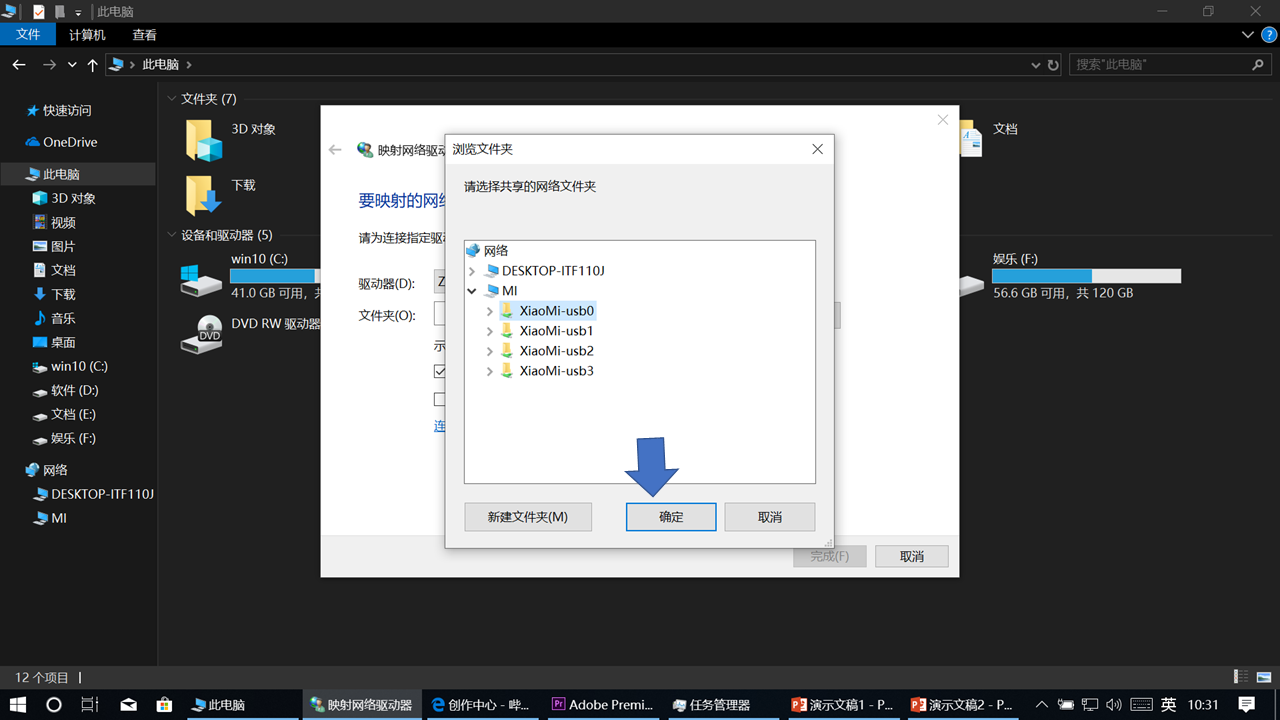Tick the empty checkbox in the map drive dialog

point(440,399)
